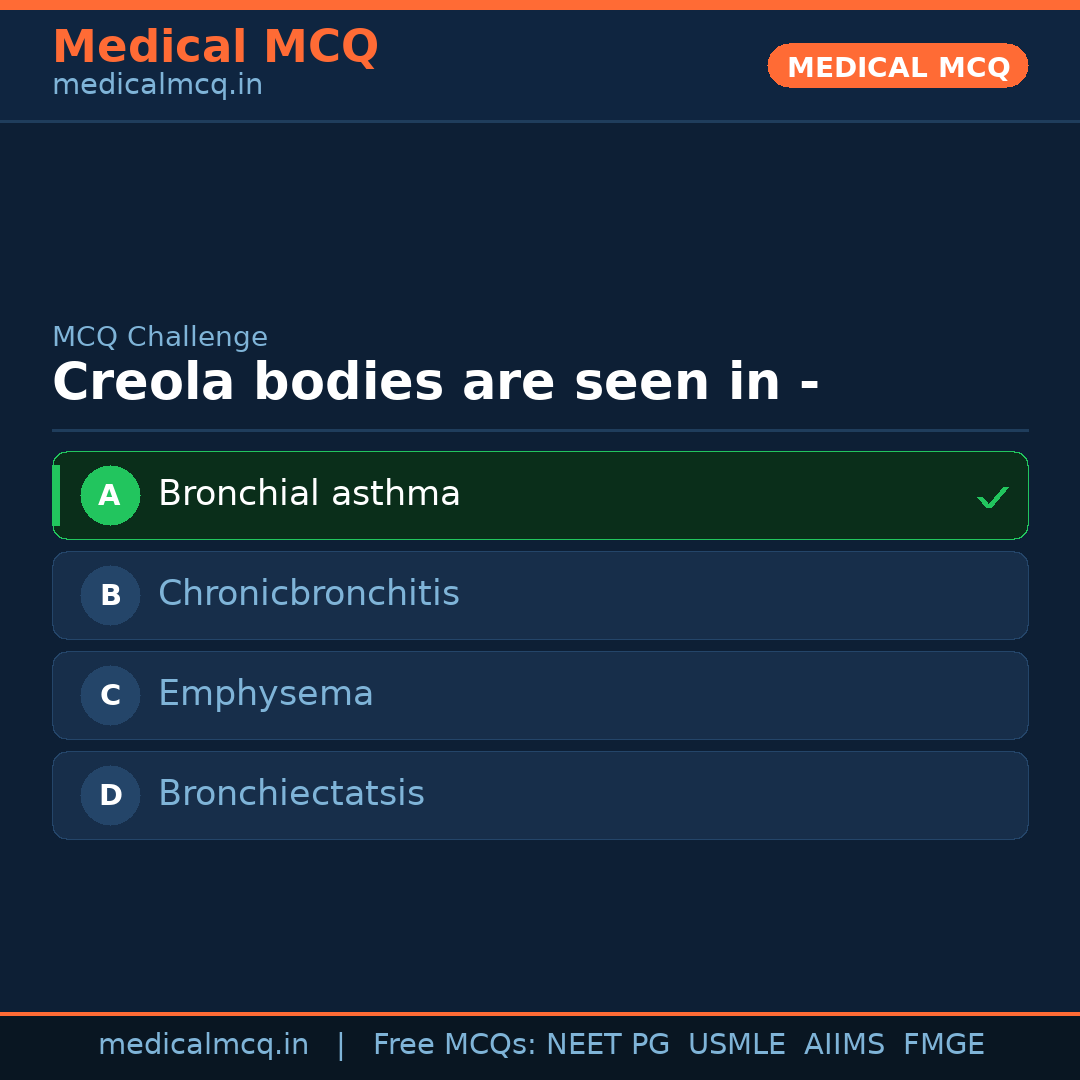Click the orange MEDICAL MCQ badge

pos(897,66)
